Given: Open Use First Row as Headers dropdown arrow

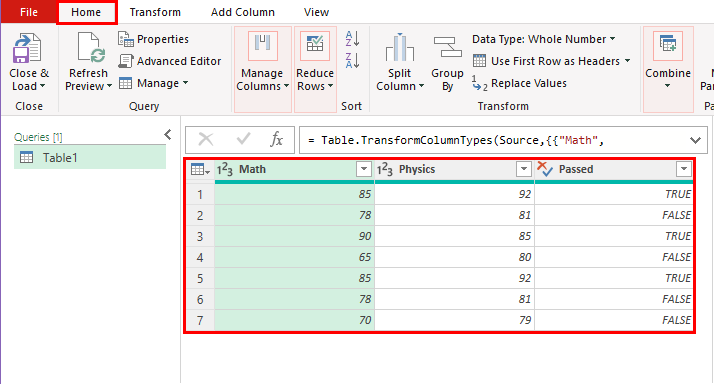Looking at the screenshot, I should [x=627, y=61].
